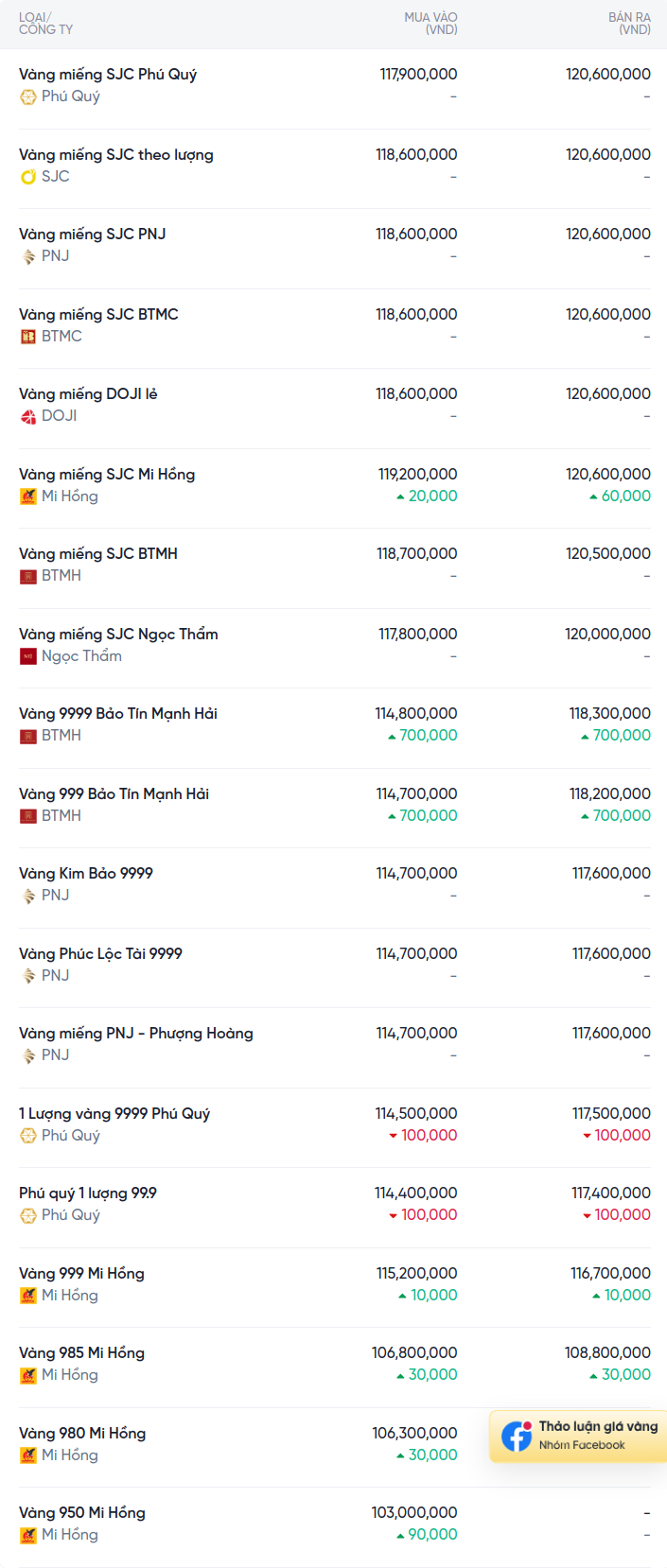The image size is (667, 1568).
Task: Open Vàng miếng SJC theo lượng row
Action: pos(116,155)
